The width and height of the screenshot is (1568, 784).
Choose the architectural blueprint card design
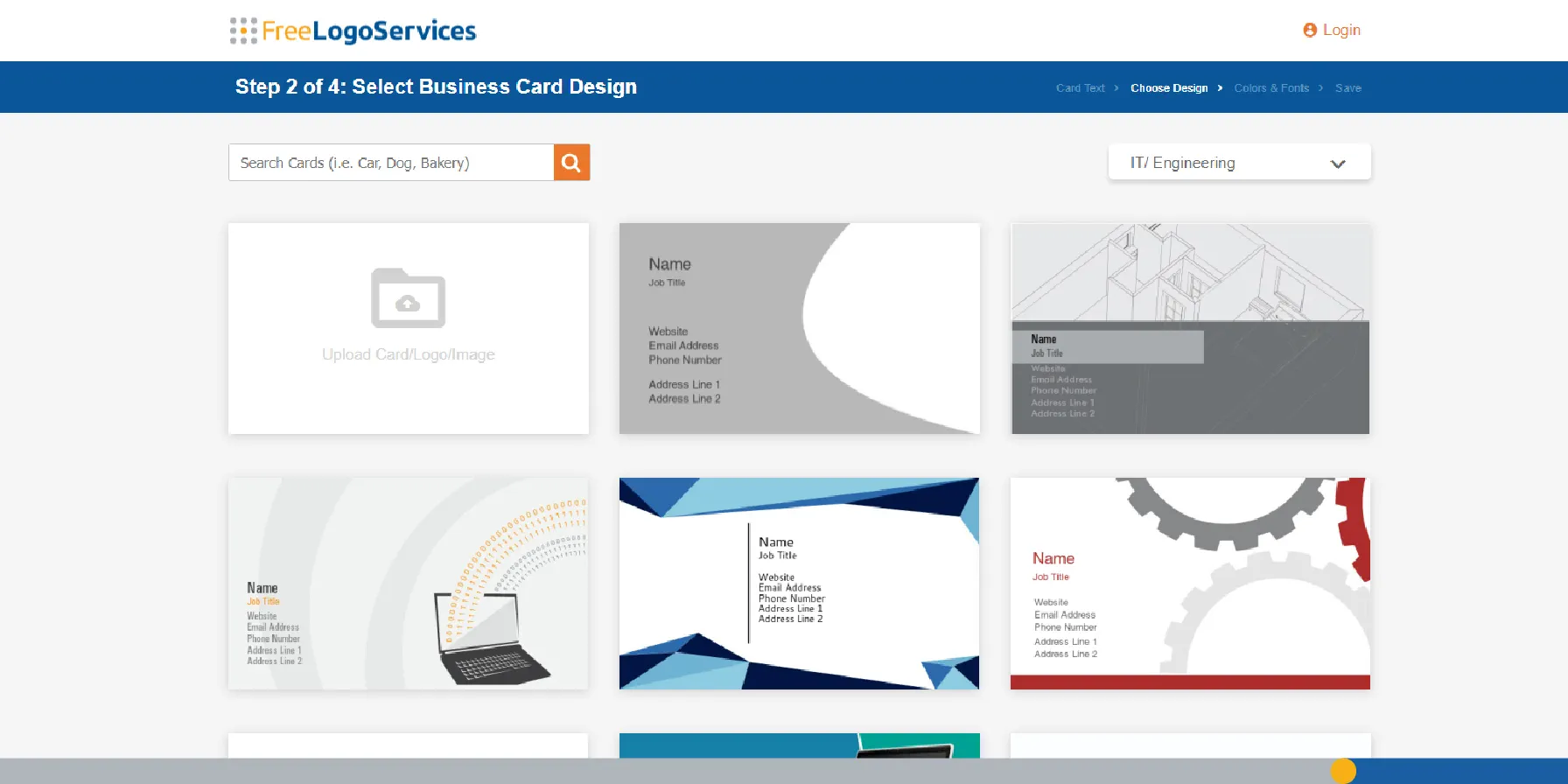1190,328
